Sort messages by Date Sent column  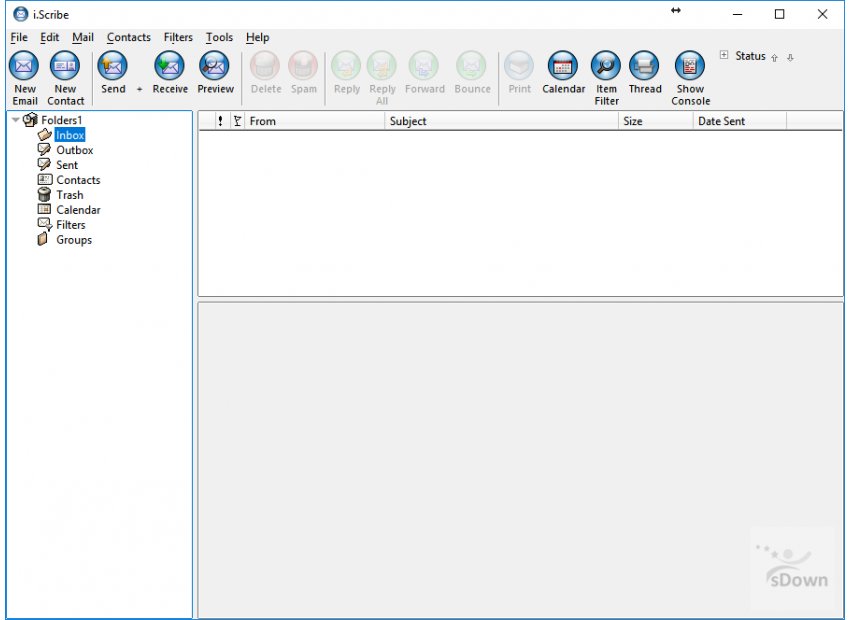click(x=740, y=121)
